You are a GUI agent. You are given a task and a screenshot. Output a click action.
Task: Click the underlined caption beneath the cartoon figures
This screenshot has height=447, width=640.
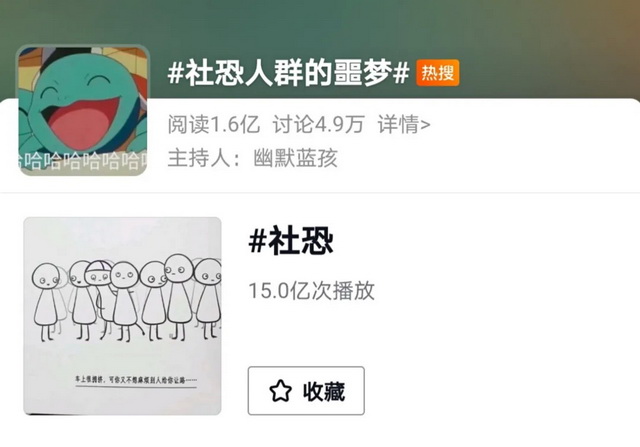(x=136, y=380)
